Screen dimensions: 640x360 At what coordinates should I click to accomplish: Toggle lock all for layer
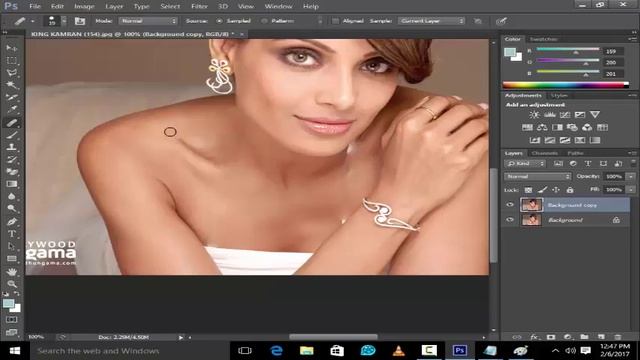tap(570, 190)
